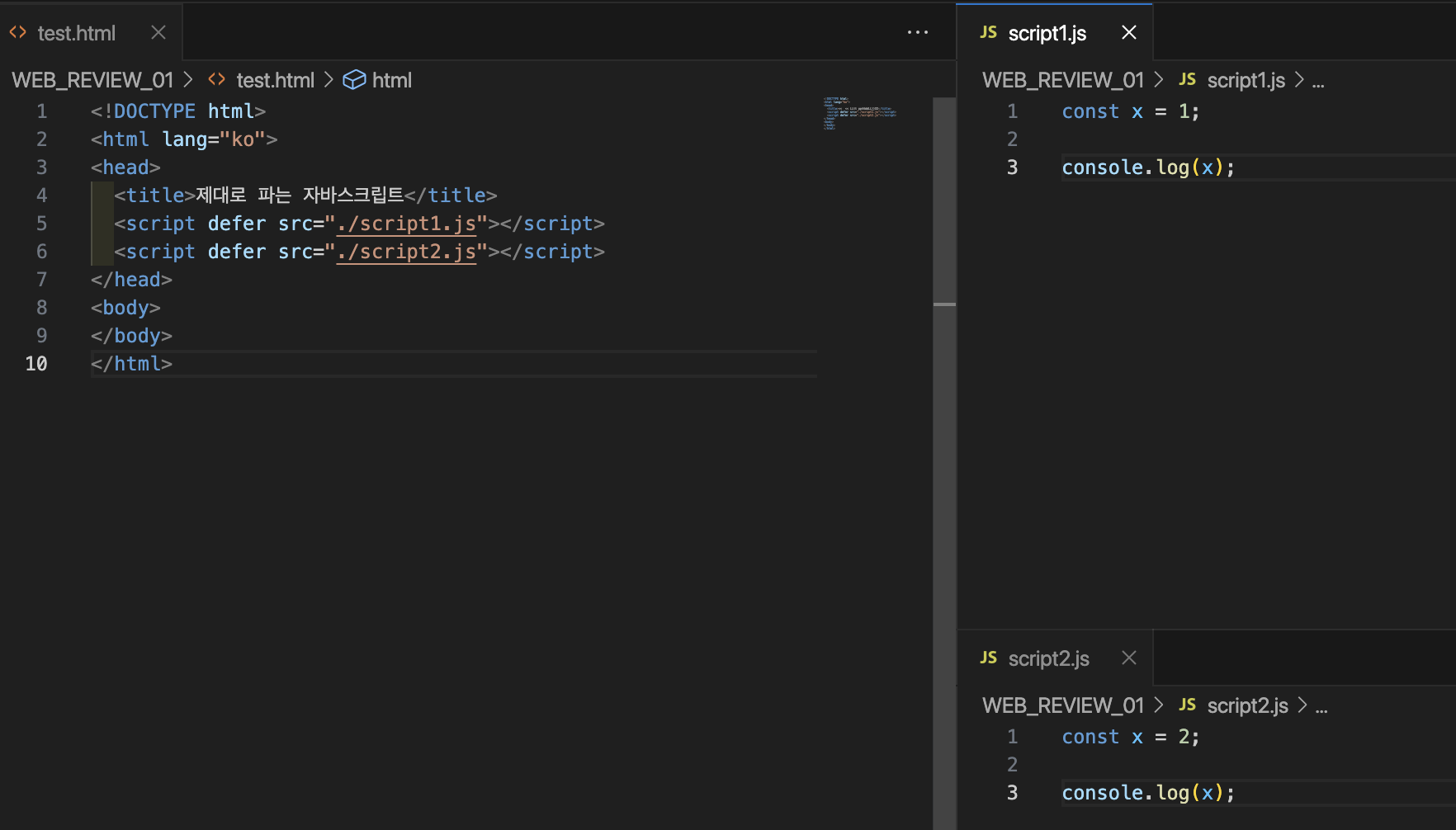
Task: Follow the ./script2.js source link
Action: pos(406,252)
